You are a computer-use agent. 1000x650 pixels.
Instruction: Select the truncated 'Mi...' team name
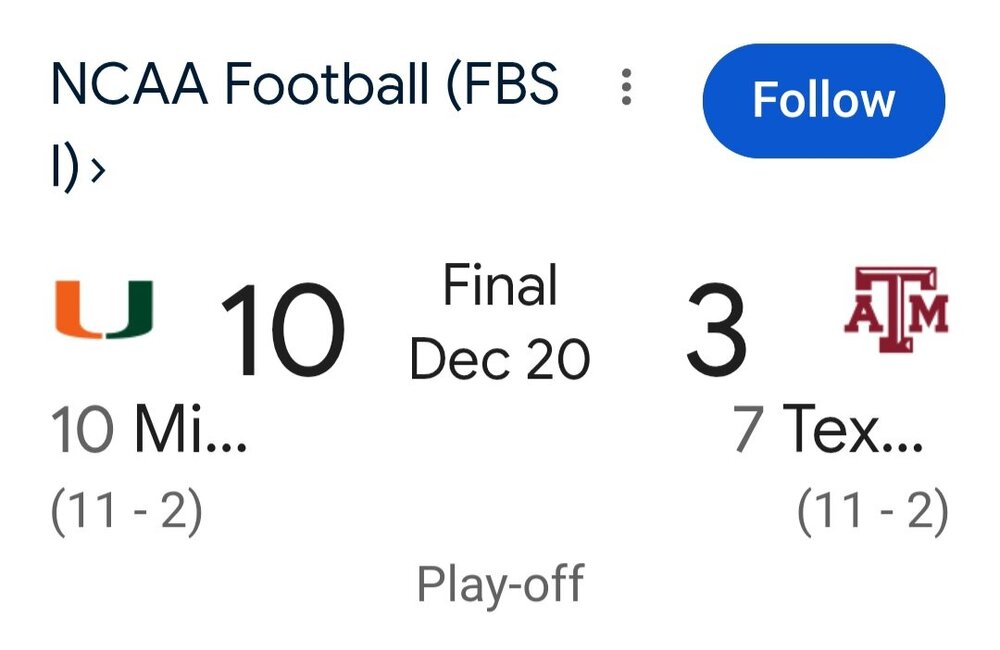[x=190, y=430]
